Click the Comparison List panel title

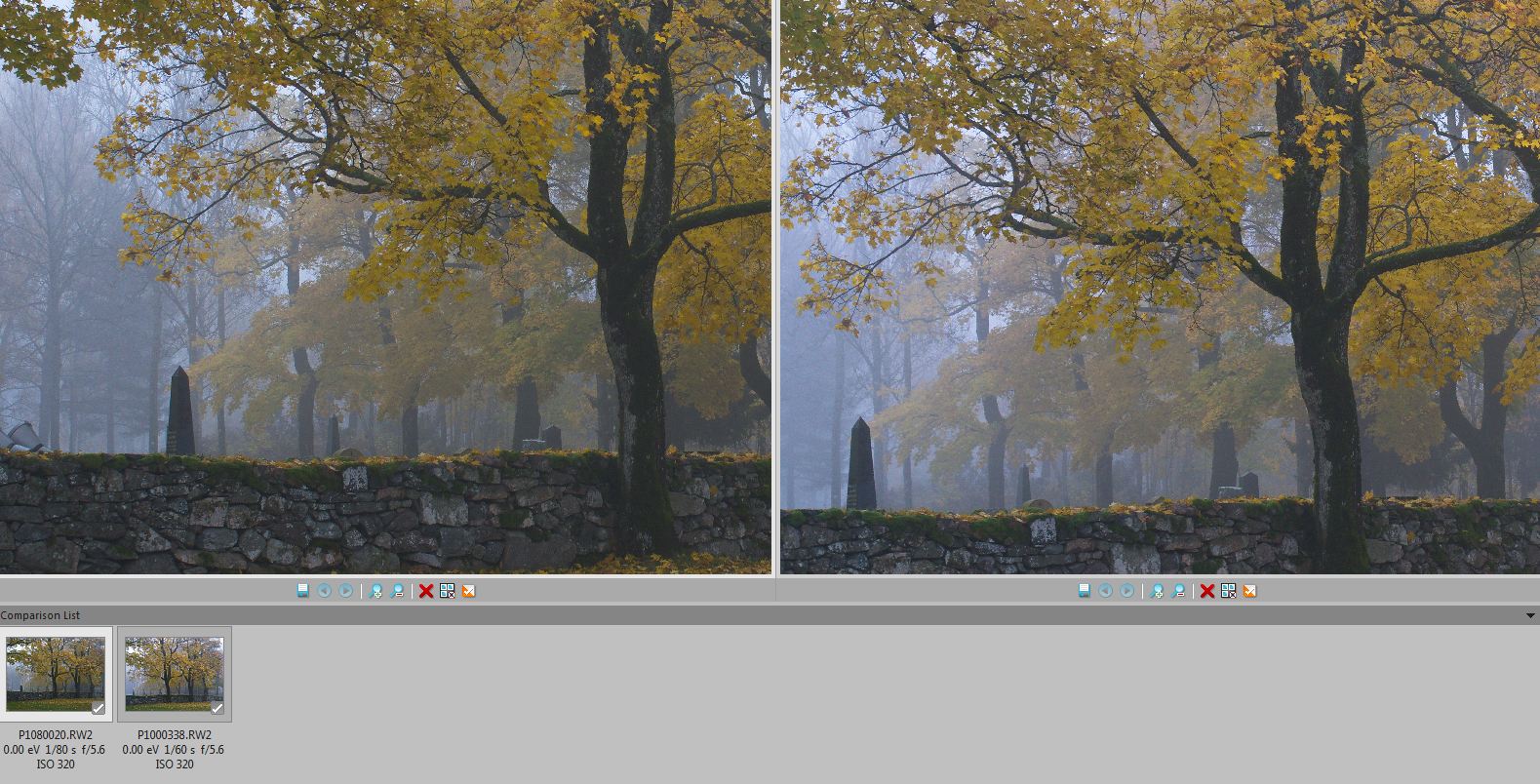[40, 615]
